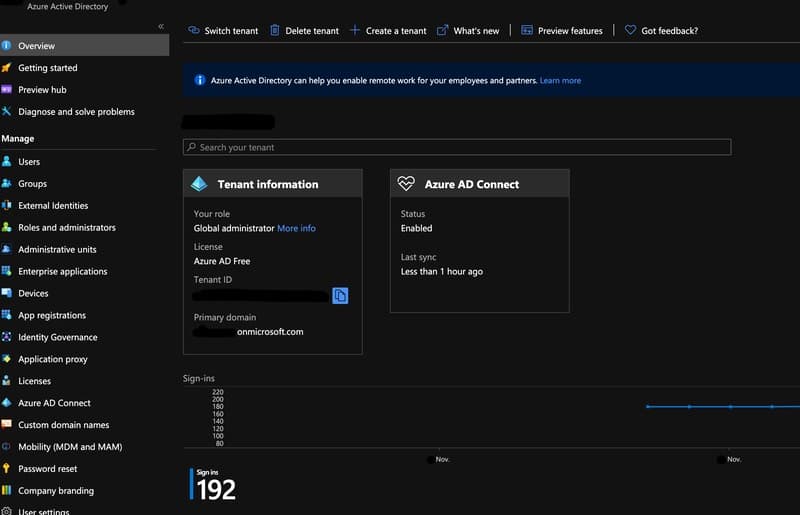Image resolution: width=800 pixels, height=515 pixels.
Task: Click the Enterprise applications icon
Action: click(6, 271)
